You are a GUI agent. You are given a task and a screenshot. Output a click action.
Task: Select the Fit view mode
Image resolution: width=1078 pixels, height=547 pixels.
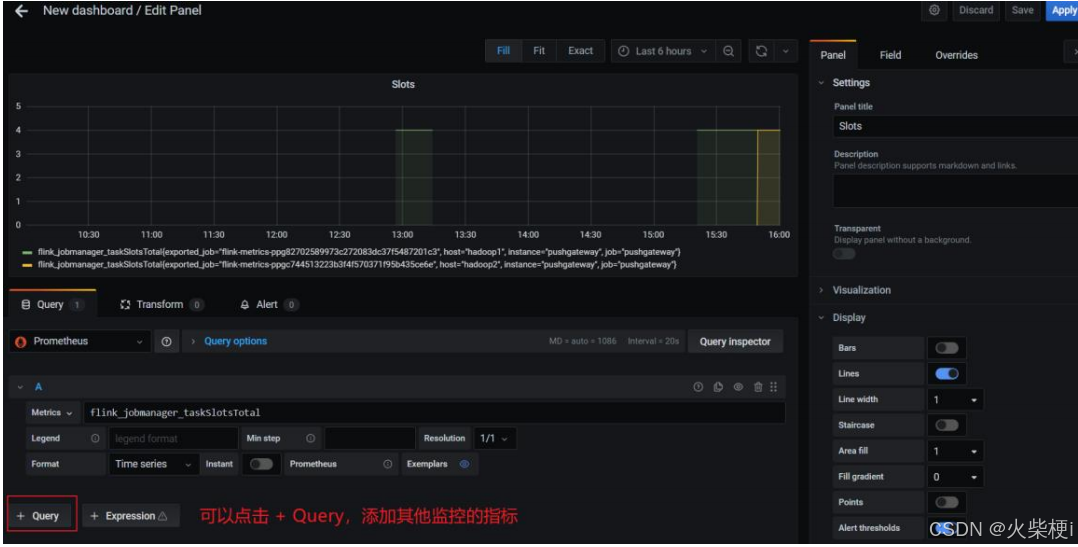pyautogui.click(x=539, y=51)
